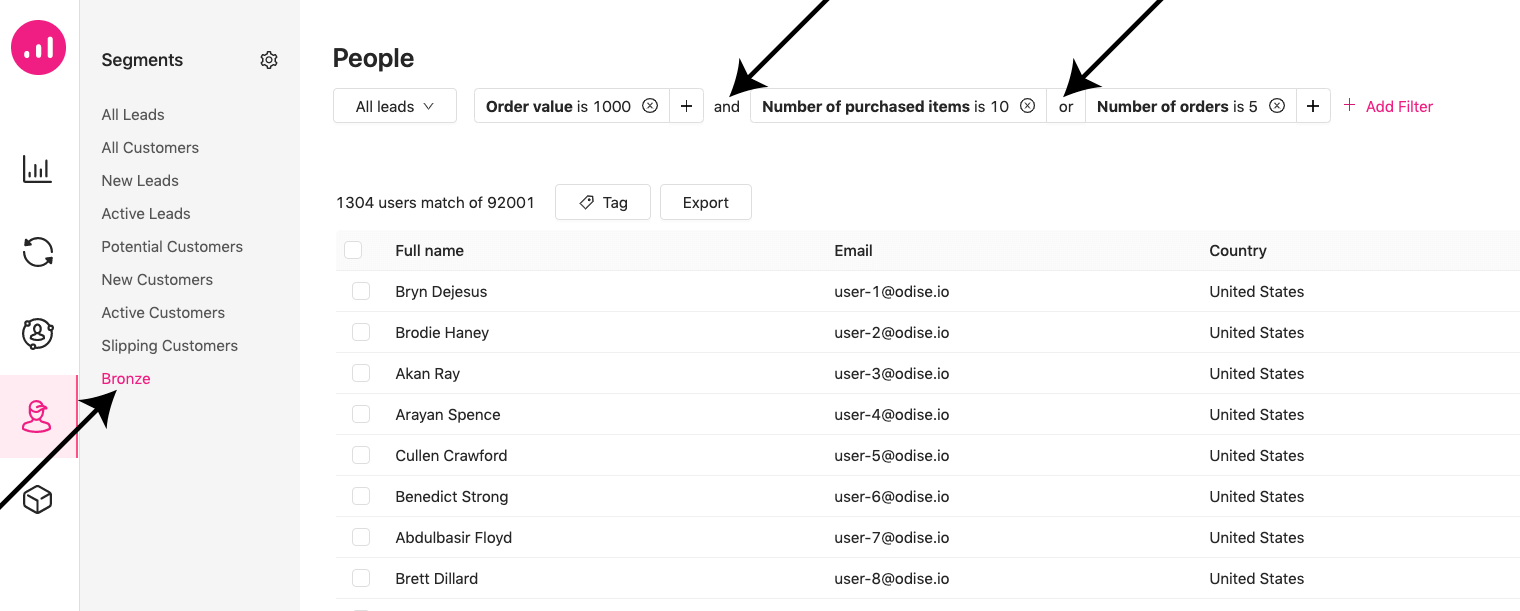Open the All Customers segment
The image size is (1520, 611).
(x=150, y=147)
